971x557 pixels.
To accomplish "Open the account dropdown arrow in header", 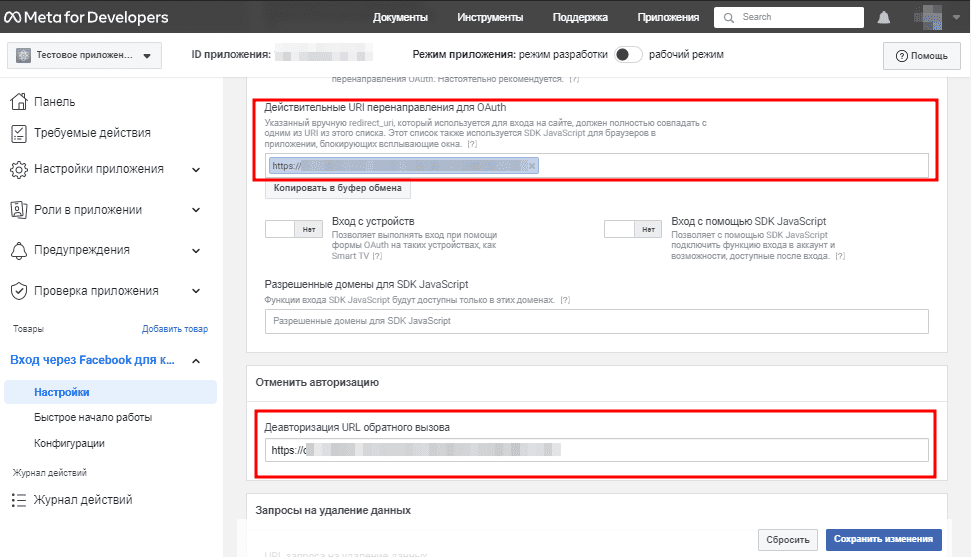I will tap(956, 18).
